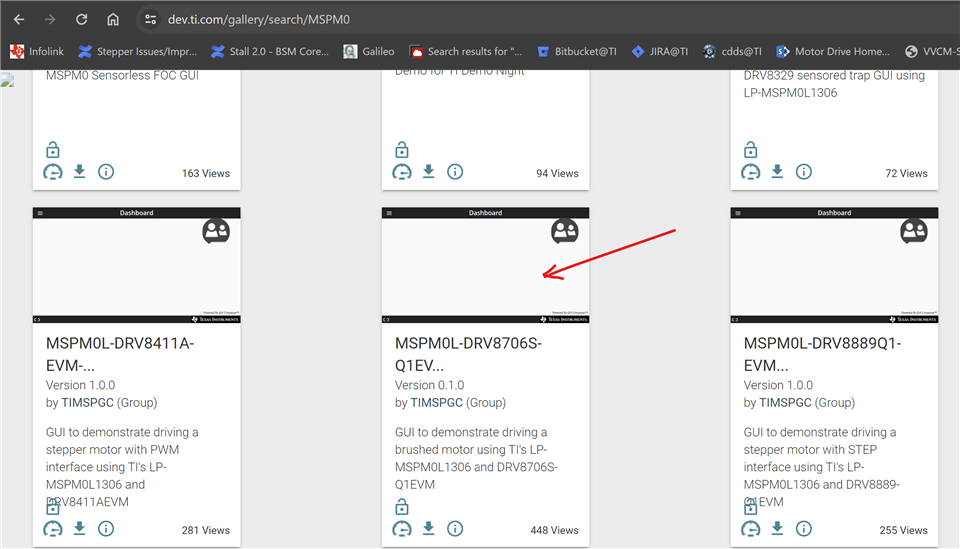Screen dimensions: 960x549
Task: Download icon on 72 Views card
Action: pos(778,171)
